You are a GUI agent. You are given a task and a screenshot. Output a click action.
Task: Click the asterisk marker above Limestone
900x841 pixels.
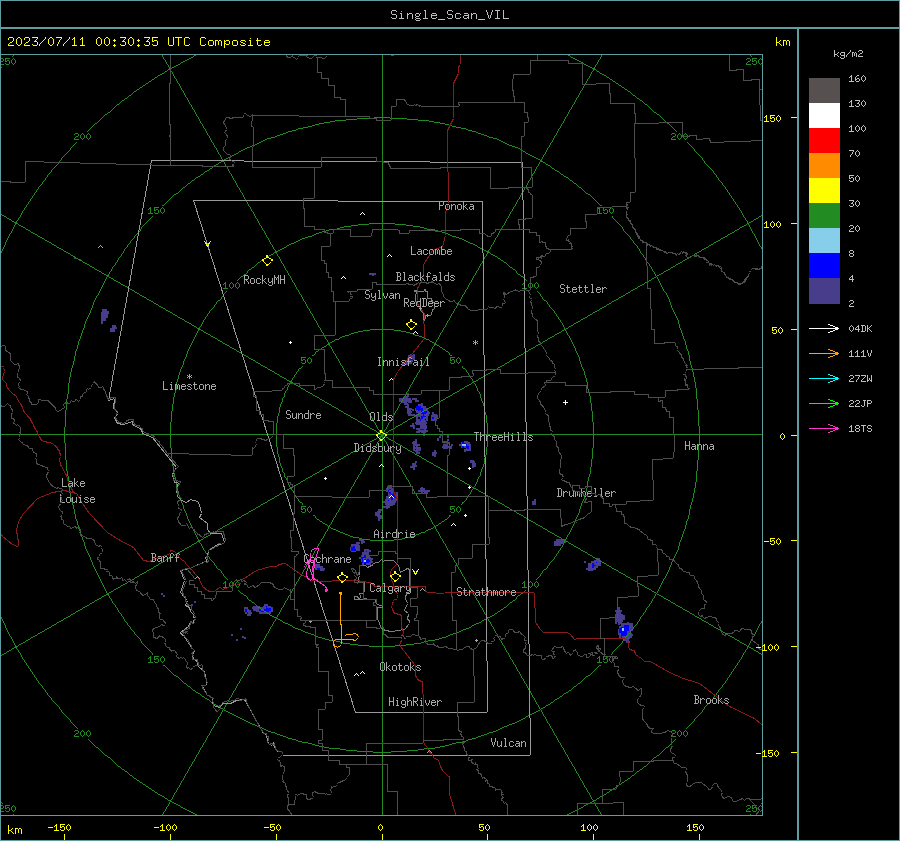(189, 377)
